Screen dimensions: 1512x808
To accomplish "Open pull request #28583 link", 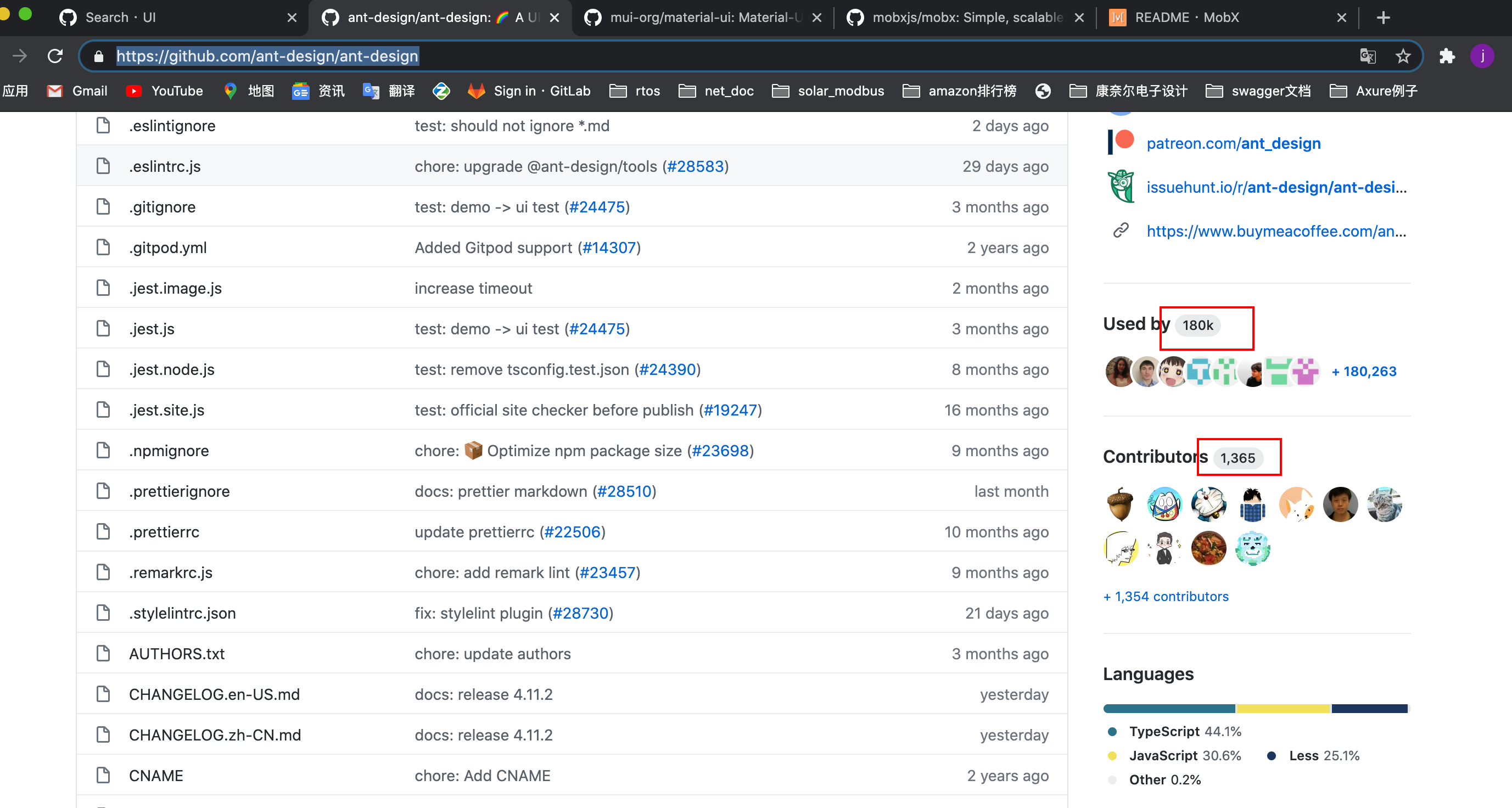I will pyautogui.click(x=696, y=167).
